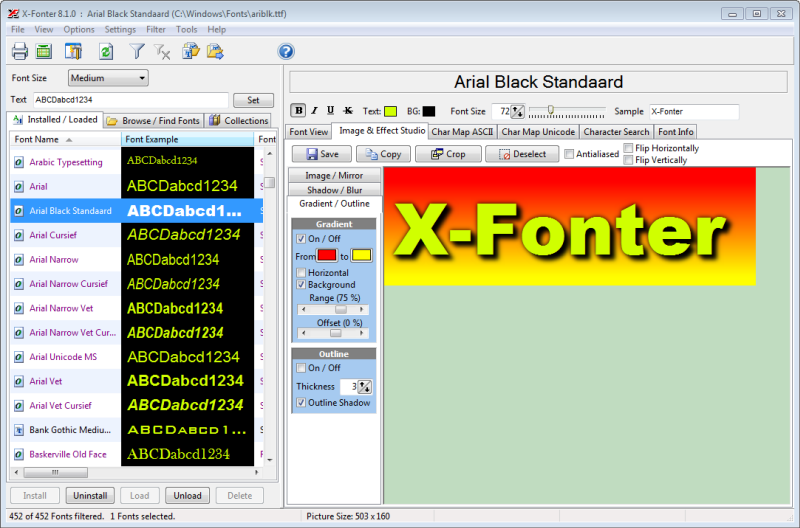
Task: Expand the Image / Mirror section
Action: coord(334,175)
